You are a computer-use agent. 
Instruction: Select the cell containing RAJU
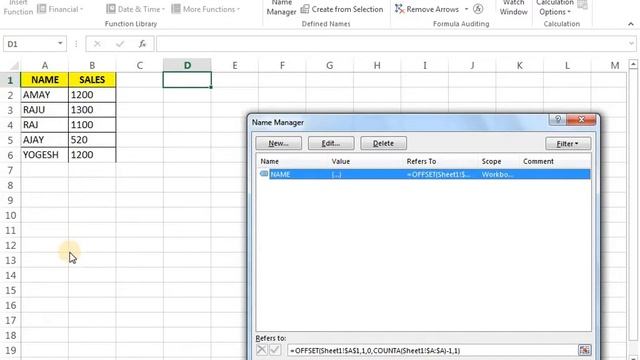[44, 110]
